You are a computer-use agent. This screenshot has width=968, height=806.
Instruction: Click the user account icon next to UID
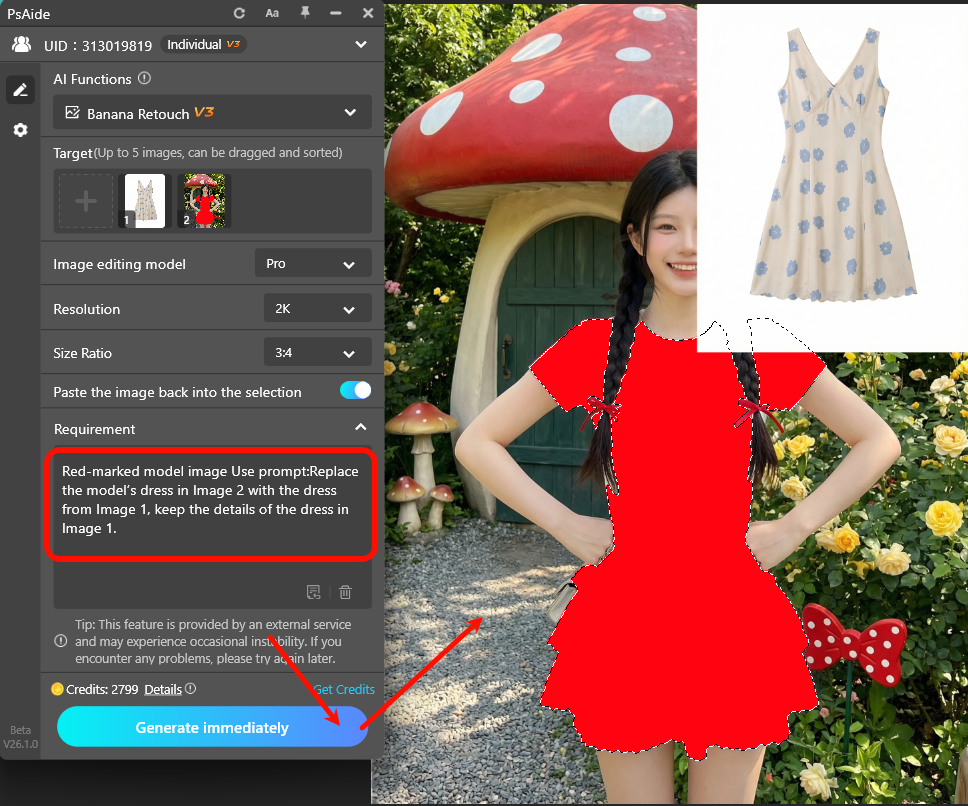22,44
